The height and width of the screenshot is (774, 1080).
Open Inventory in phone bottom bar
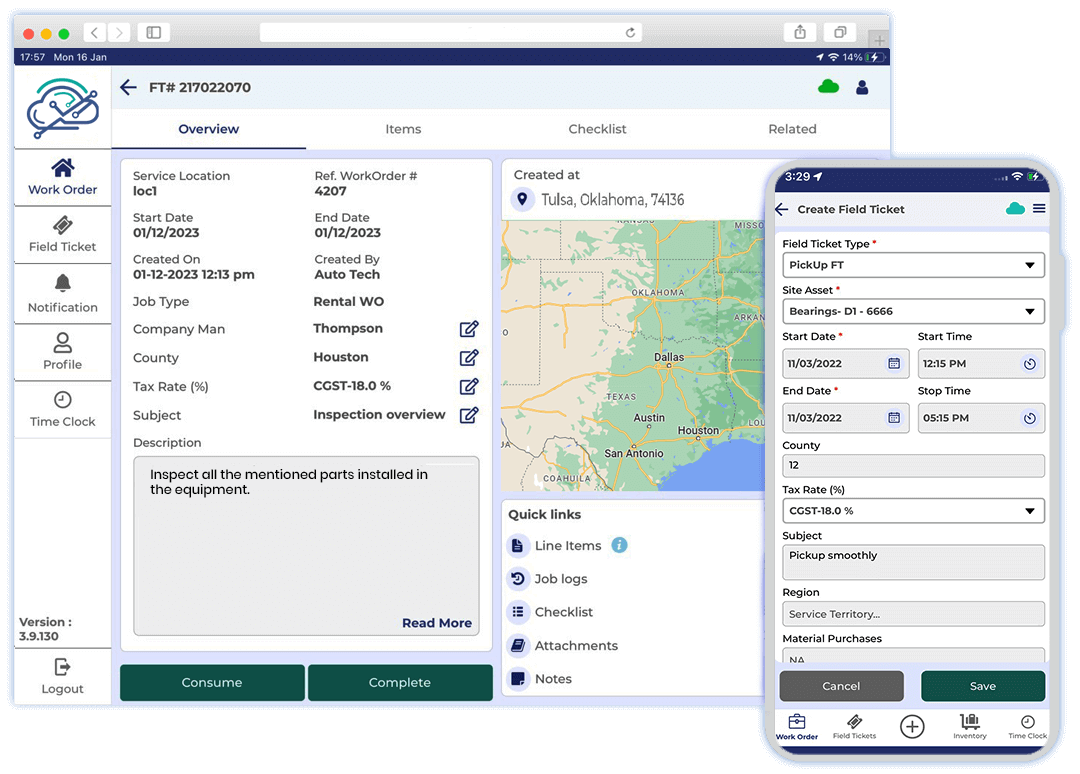click(x=970, y=727)
